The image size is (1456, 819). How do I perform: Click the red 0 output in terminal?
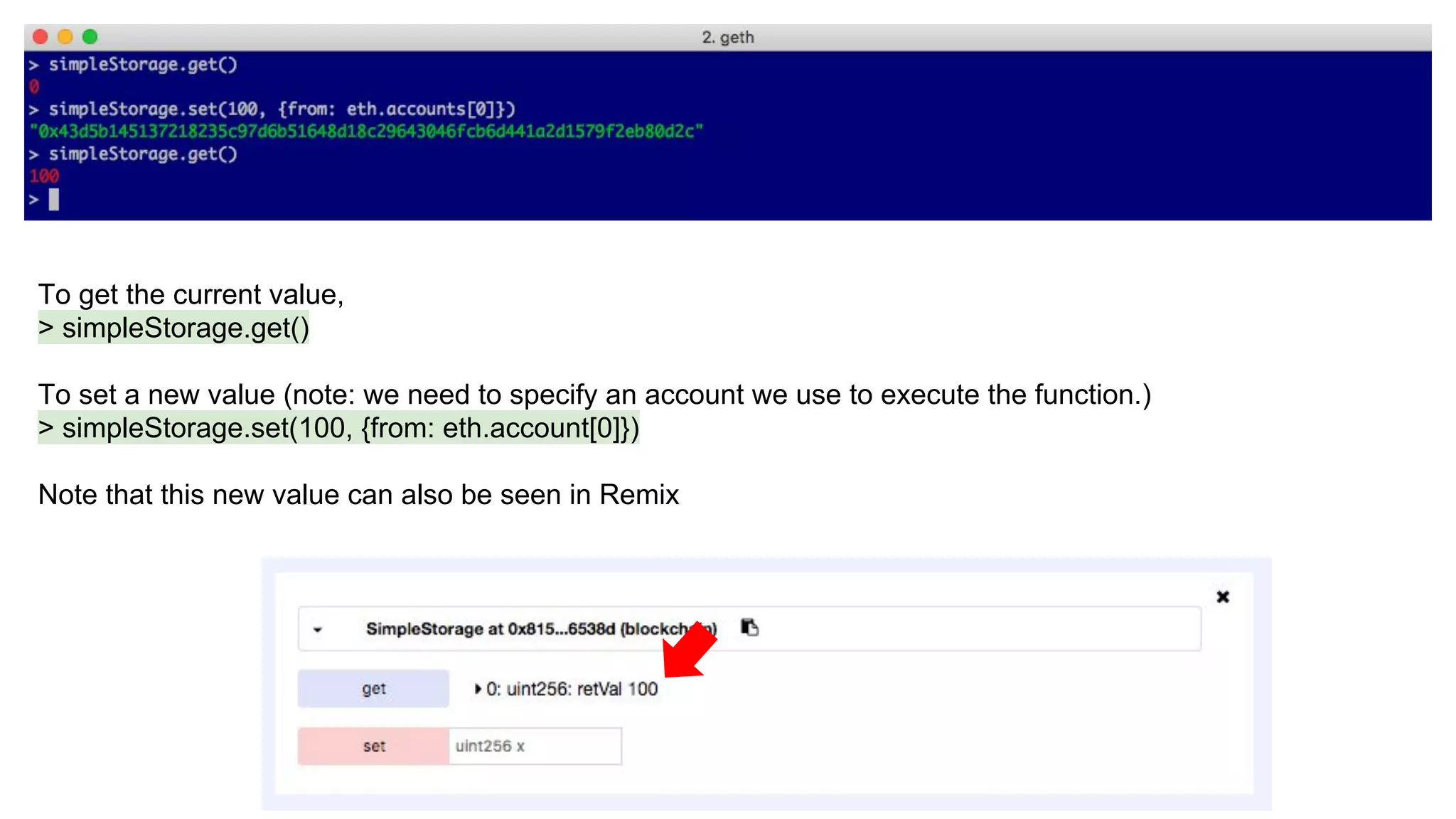point(34,87)
